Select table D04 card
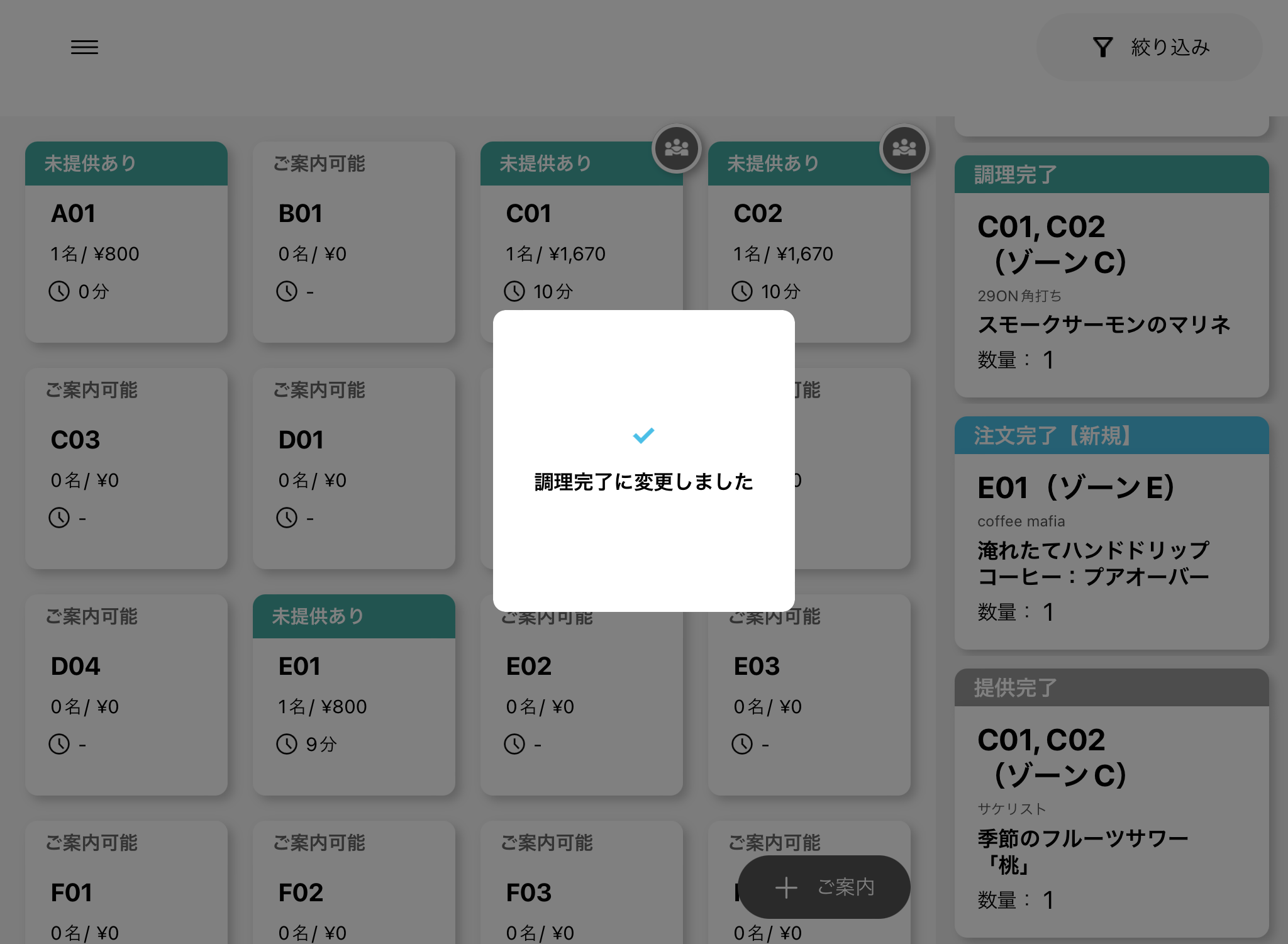This screenshot has width=1288, height=944. tap(126, 695)
